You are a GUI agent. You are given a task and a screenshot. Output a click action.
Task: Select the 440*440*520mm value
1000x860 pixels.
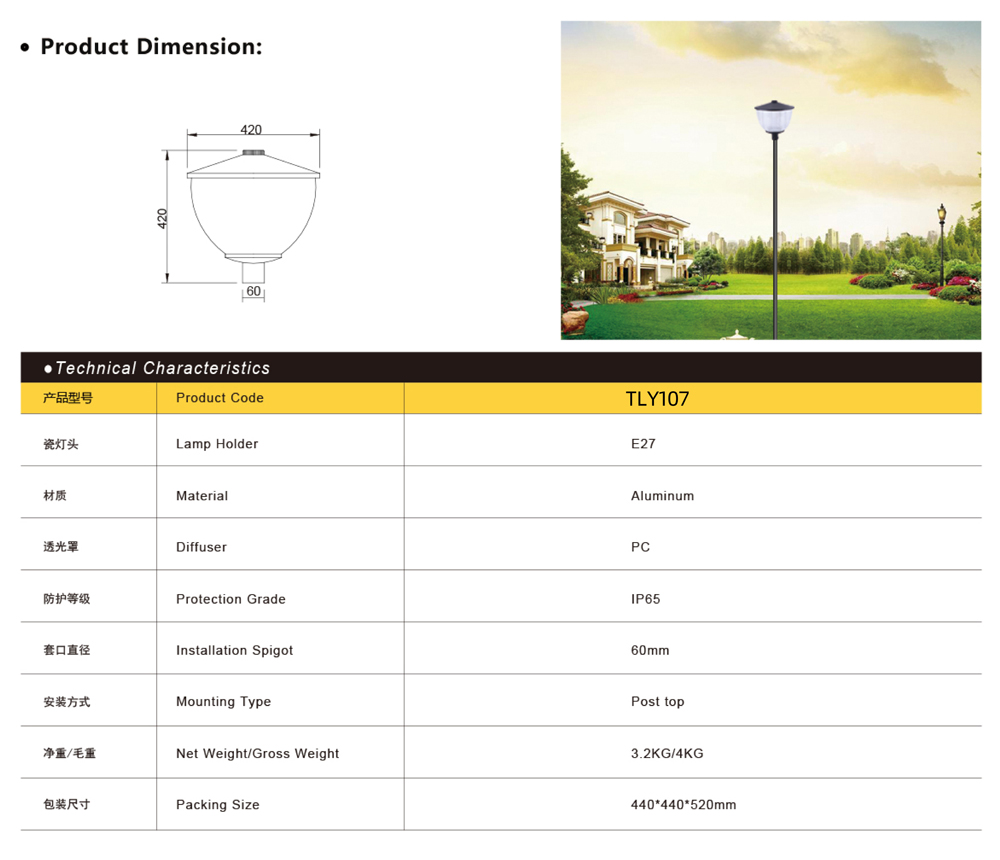tap(683, 804)
